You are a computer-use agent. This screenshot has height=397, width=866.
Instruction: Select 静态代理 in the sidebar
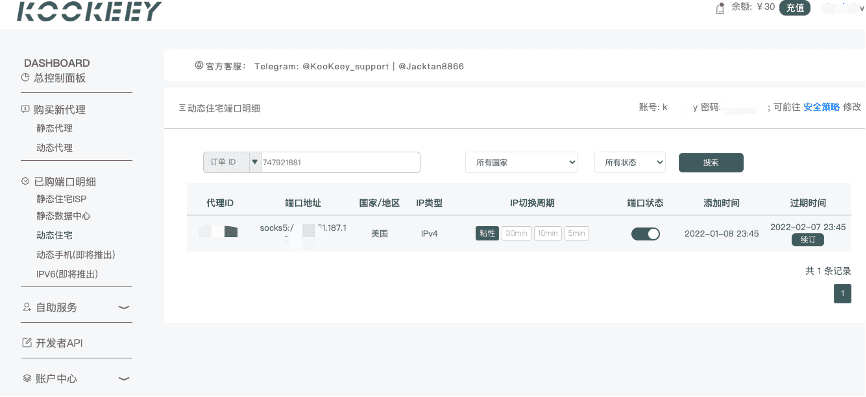pos(55,128)
